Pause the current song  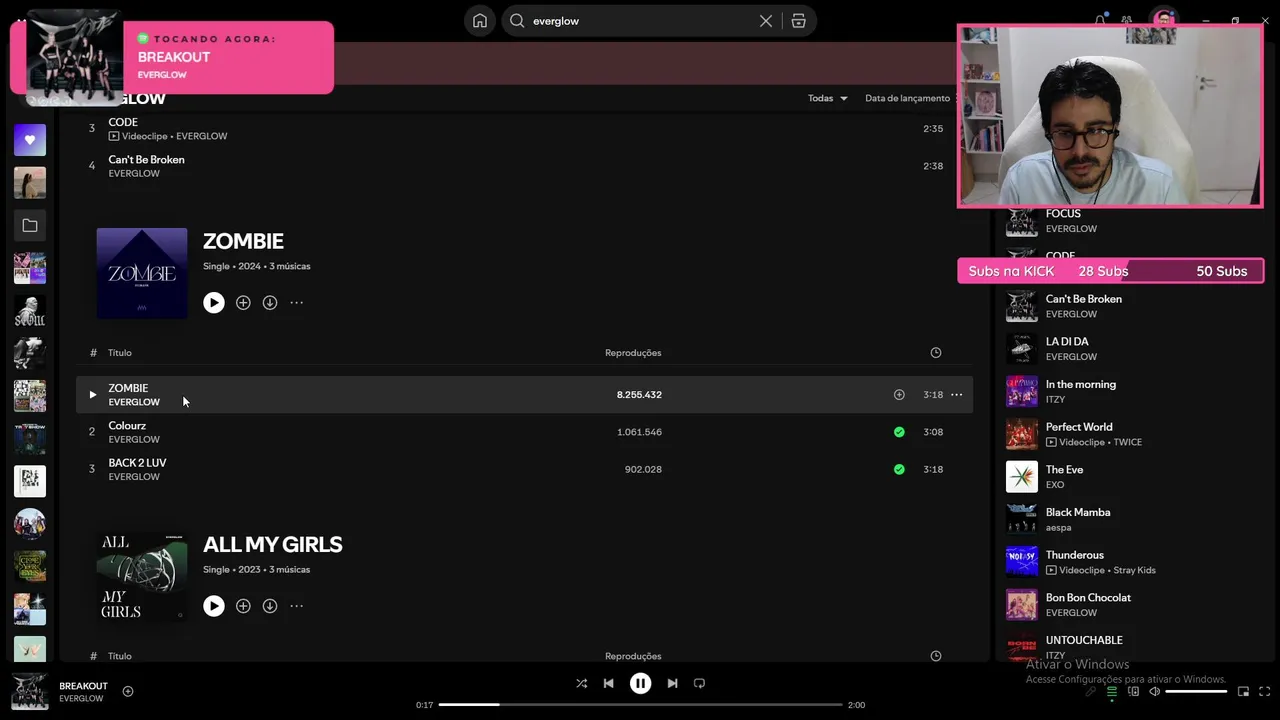[640, 683]
